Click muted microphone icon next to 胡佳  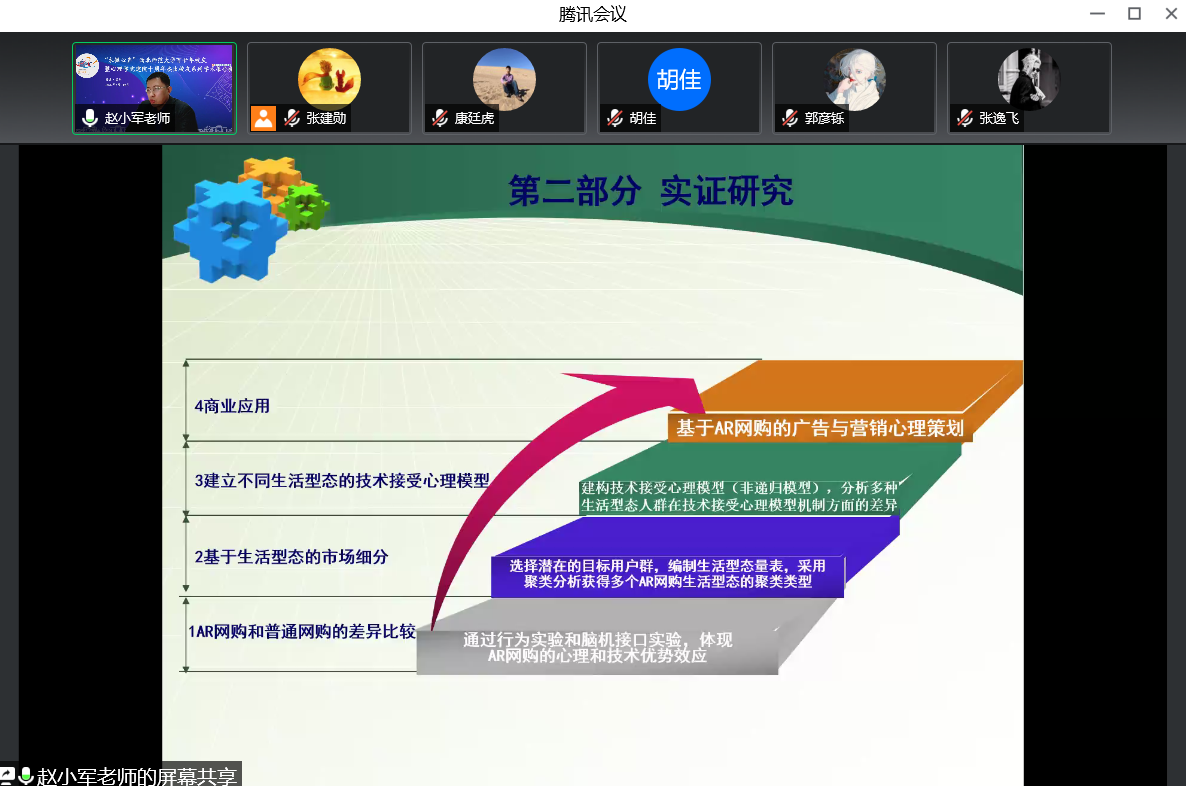click(614, 118)
